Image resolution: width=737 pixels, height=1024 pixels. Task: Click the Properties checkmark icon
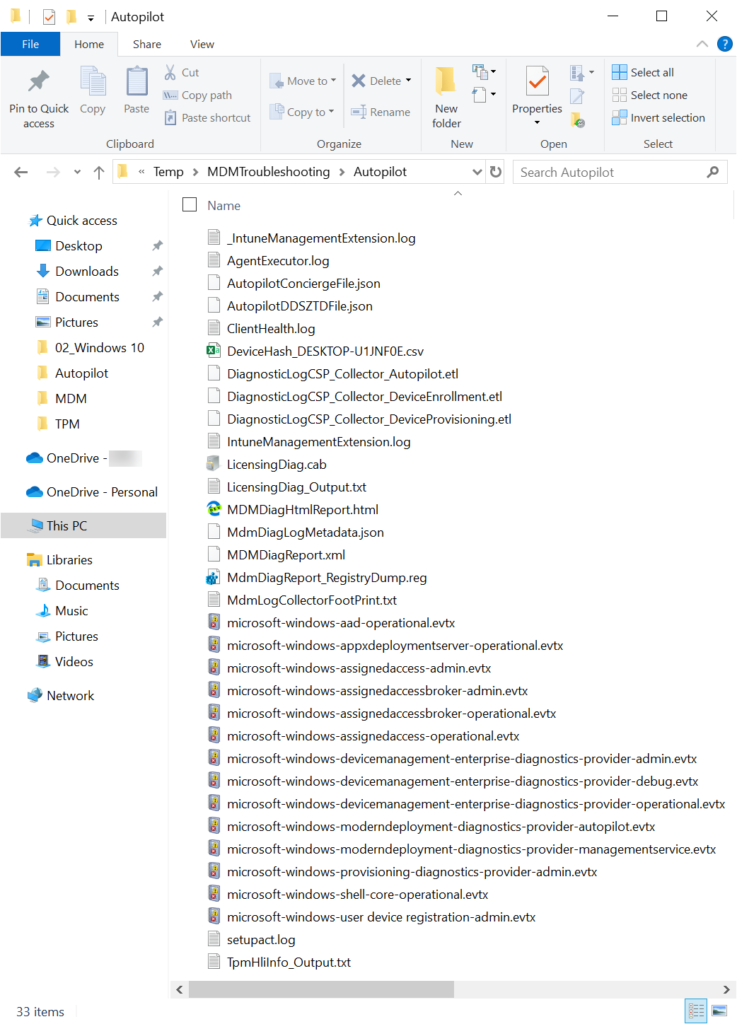tap(537, 82)
